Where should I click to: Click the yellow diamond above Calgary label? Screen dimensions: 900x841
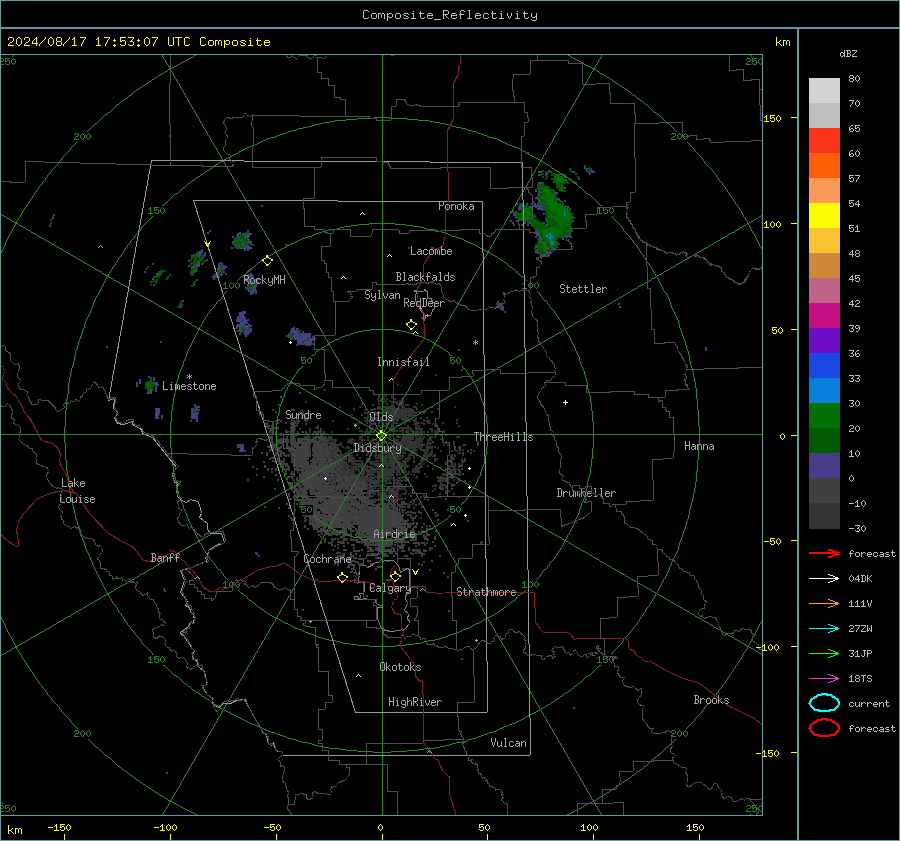(395, 576)
